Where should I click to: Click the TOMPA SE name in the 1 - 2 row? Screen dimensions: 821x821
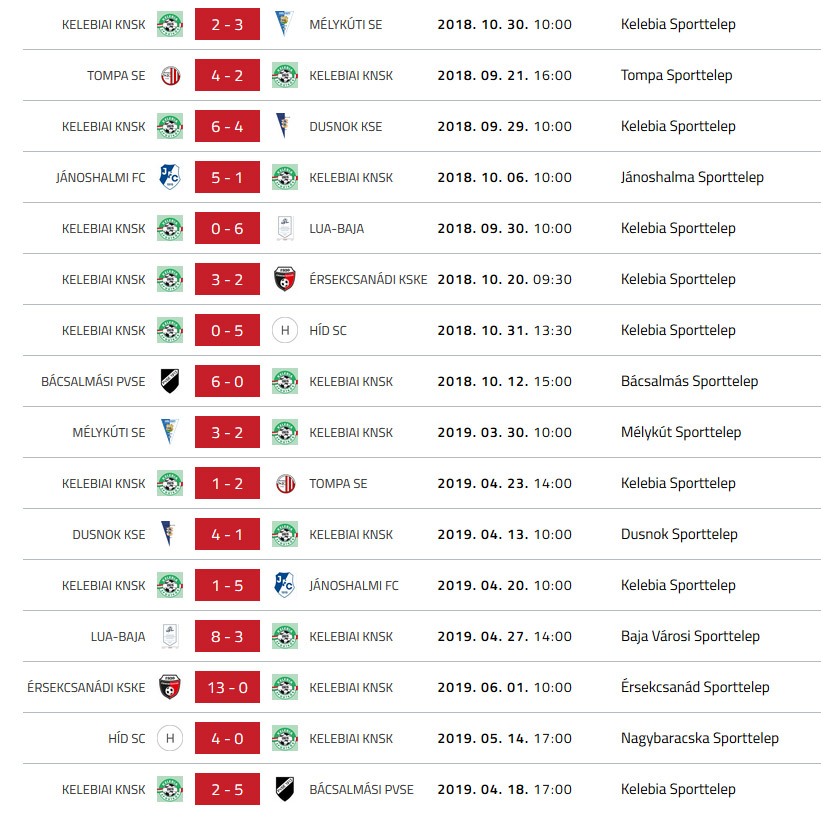pos(338,484)
